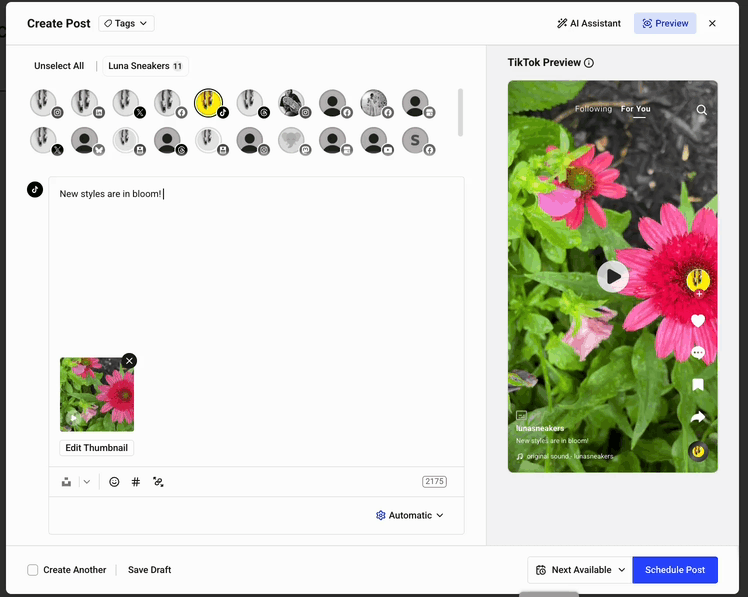The width and height of the screenshot is (748, 597).
Task: Click the bookmark icon in preview
Action: coord(698,385)
